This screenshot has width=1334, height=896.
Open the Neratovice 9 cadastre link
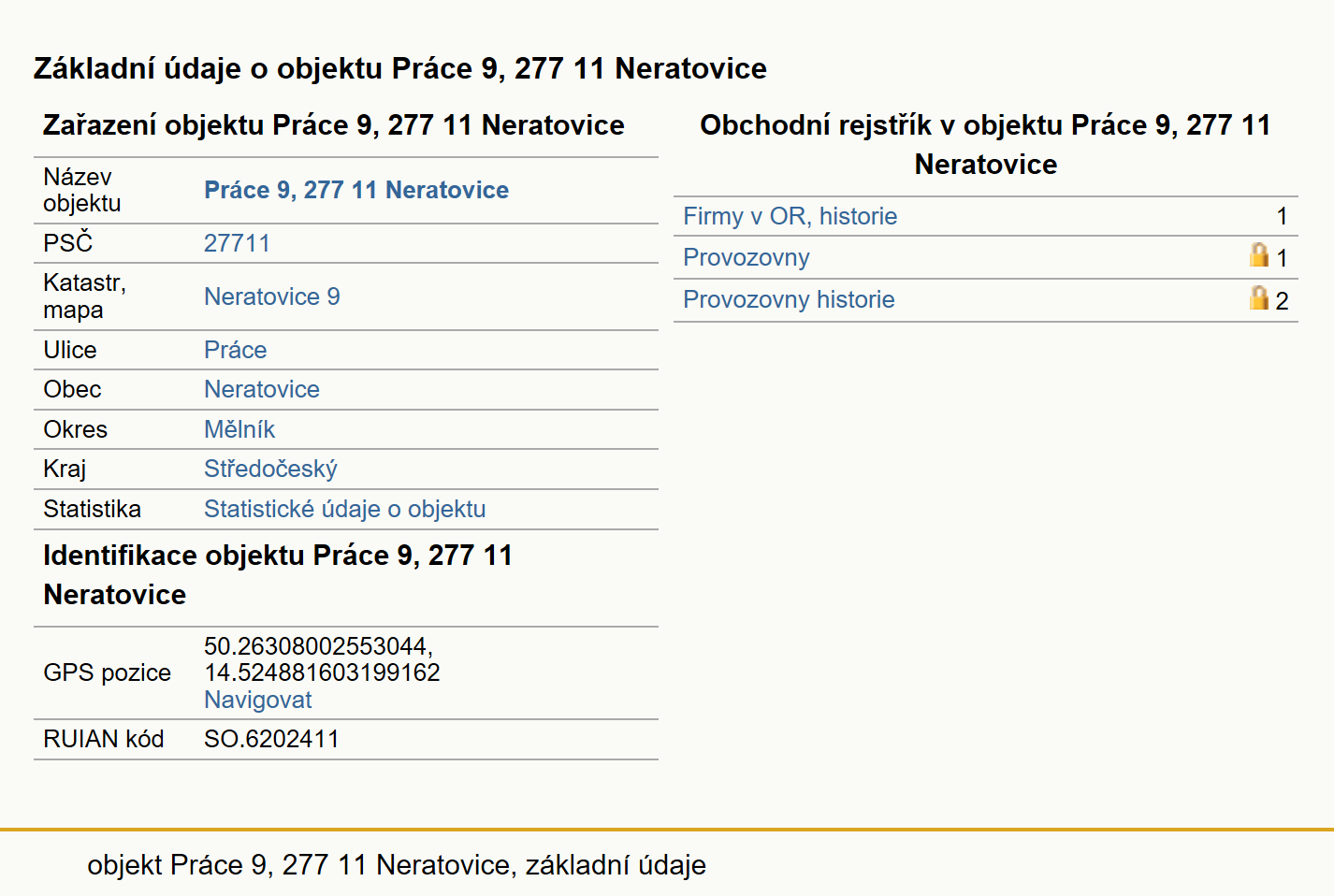pos(272,296)
